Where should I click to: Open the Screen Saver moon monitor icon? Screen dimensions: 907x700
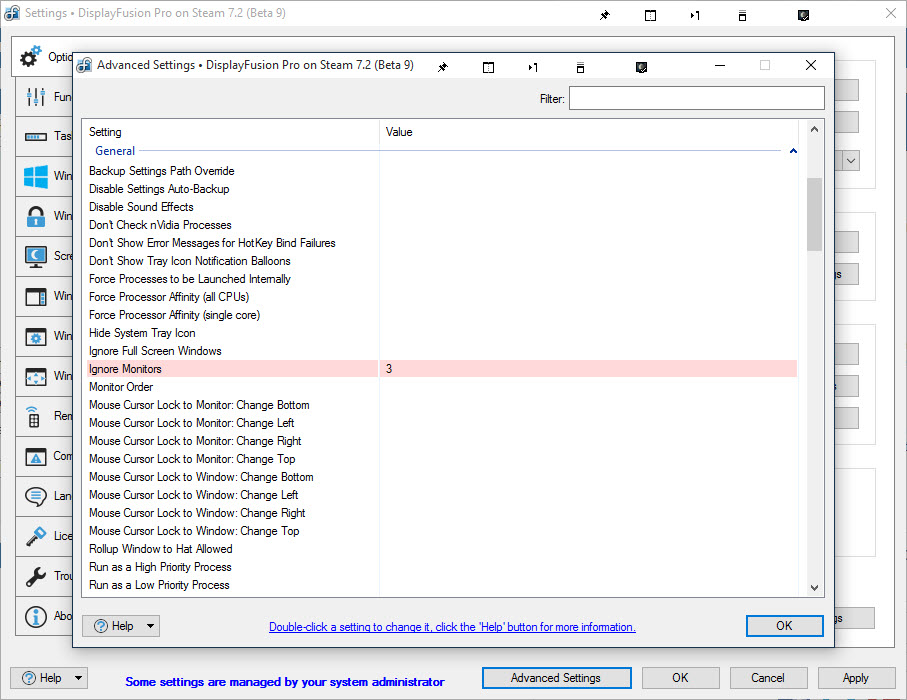(37, 256)
